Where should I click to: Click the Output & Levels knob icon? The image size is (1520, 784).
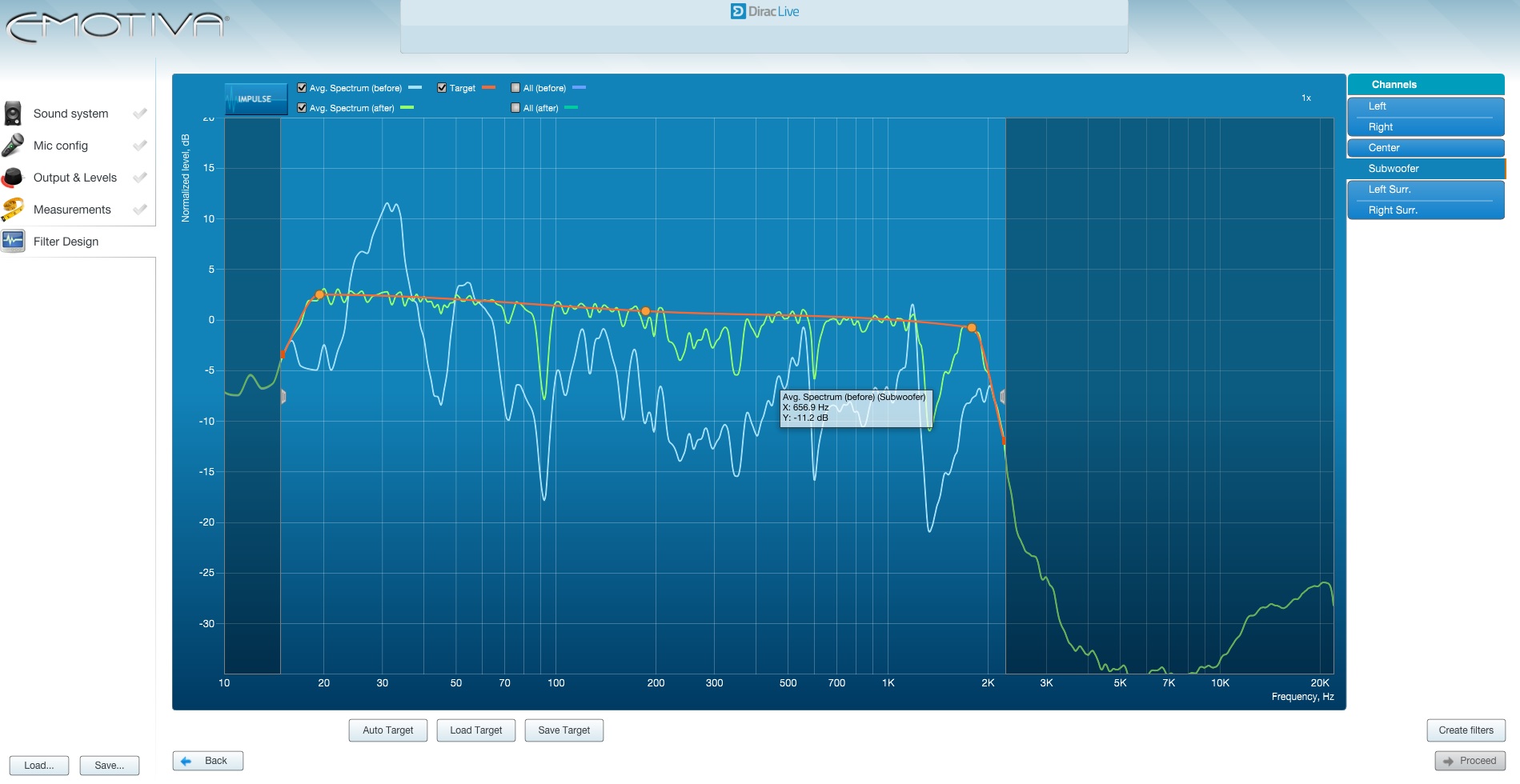coord(13,178)
